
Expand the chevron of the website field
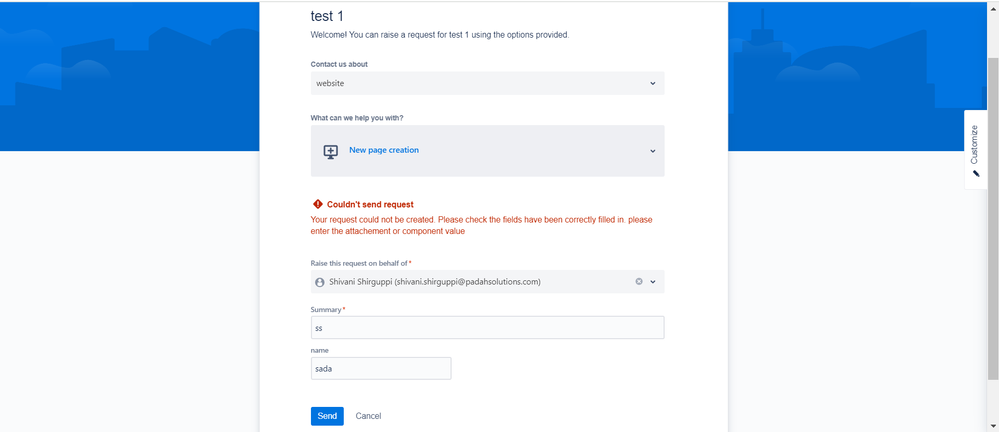tap(652, 83)
